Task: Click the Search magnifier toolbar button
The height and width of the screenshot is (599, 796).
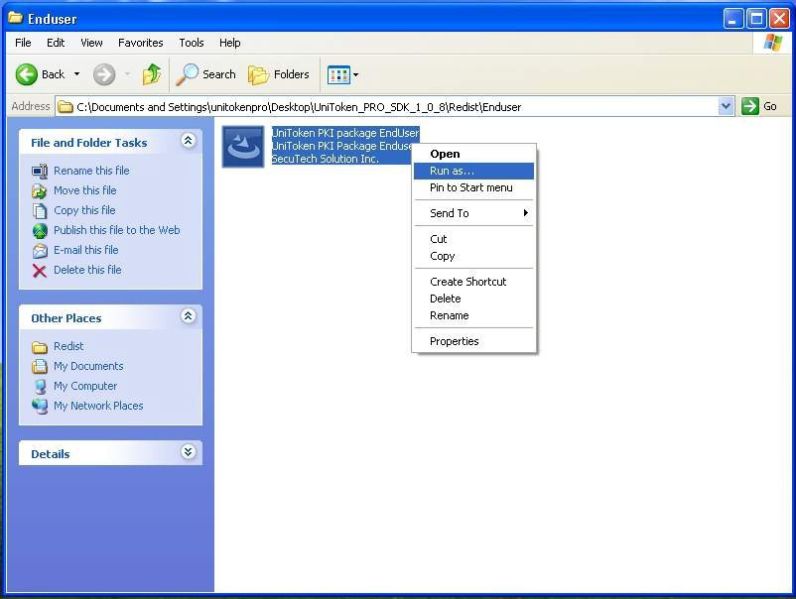Action: point(206,75)
